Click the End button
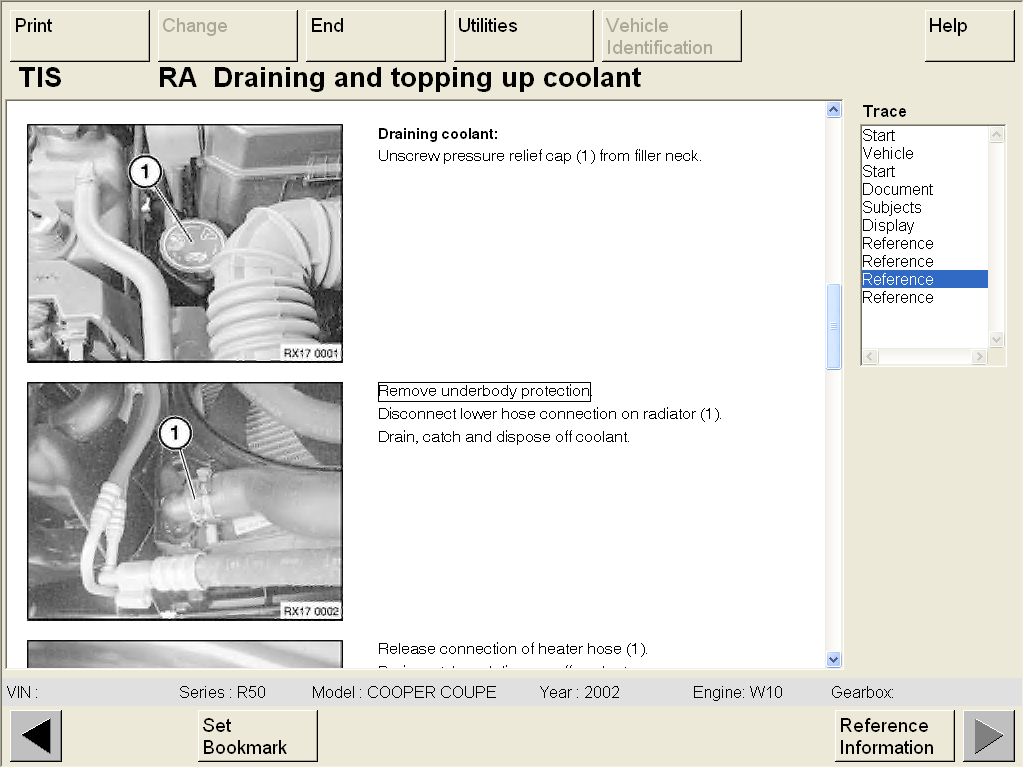Image resolution: width=1024 pixels, height=768 pixels. [x=376, y=35]
